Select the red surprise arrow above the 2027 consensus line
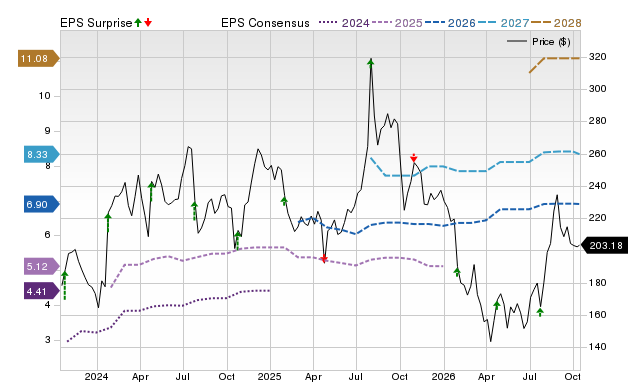 pyautogui.click(x=414, y=158)
